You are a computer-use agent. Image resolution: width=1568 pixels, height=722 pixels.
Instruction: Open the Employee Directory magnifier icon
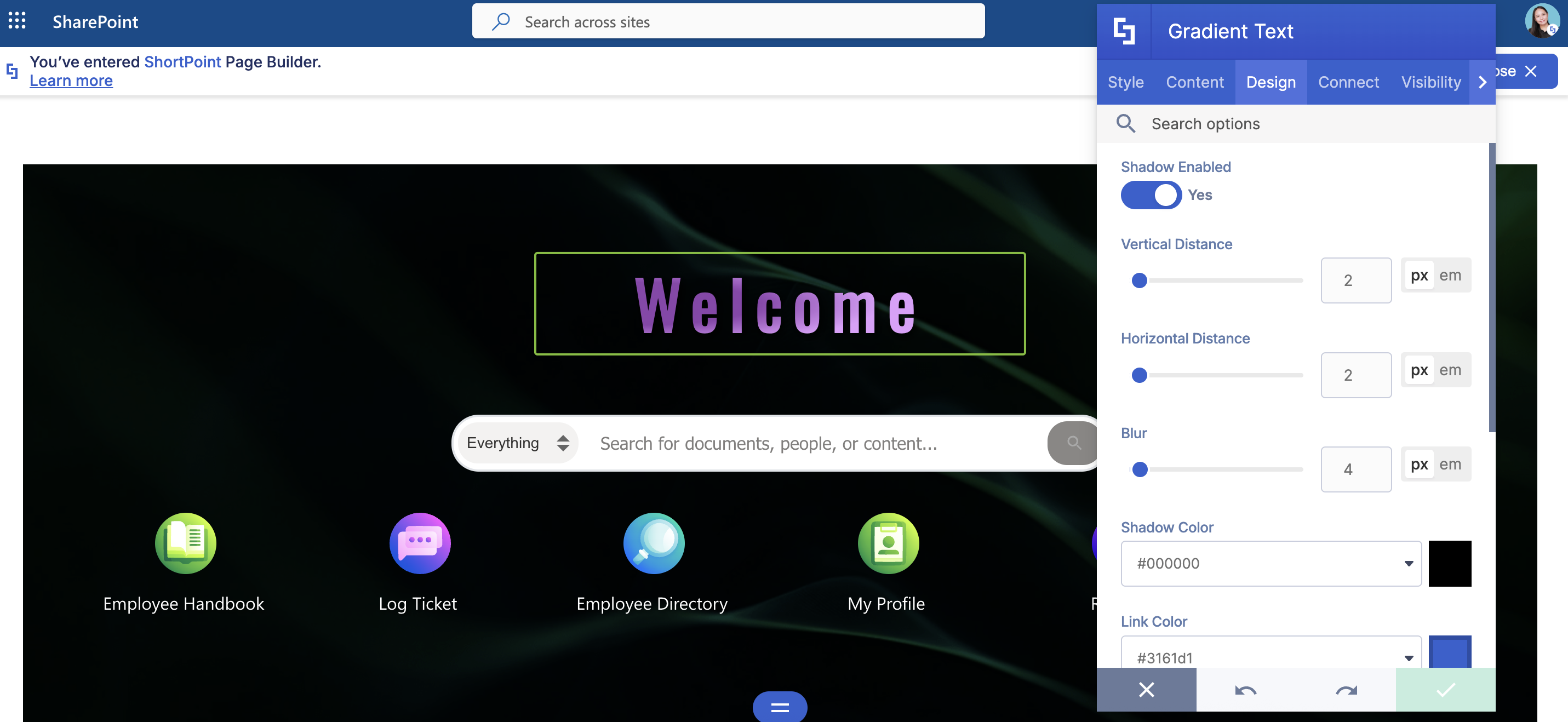coord(654,543)
